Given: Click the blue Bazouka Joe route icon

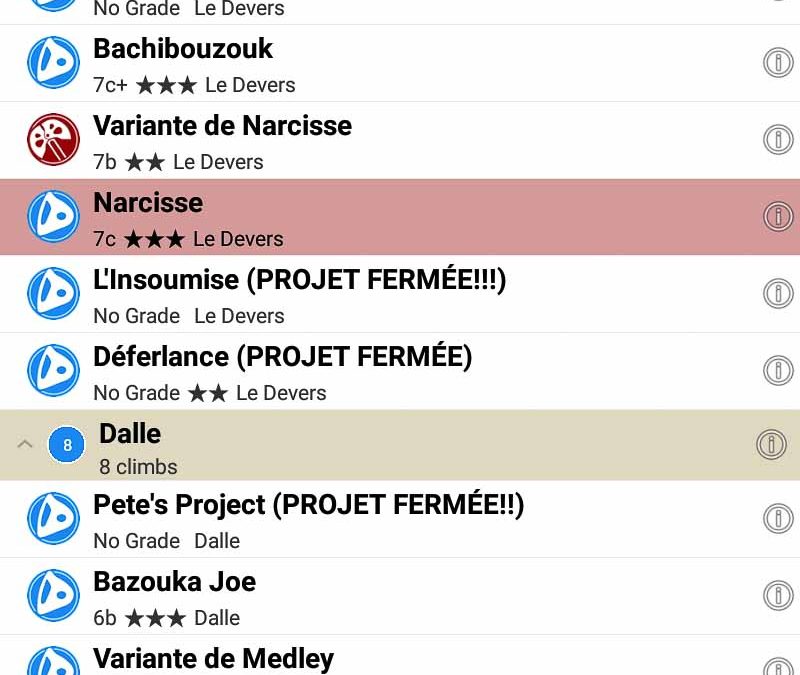Looking at the screenshot, I should pos(53,595).
